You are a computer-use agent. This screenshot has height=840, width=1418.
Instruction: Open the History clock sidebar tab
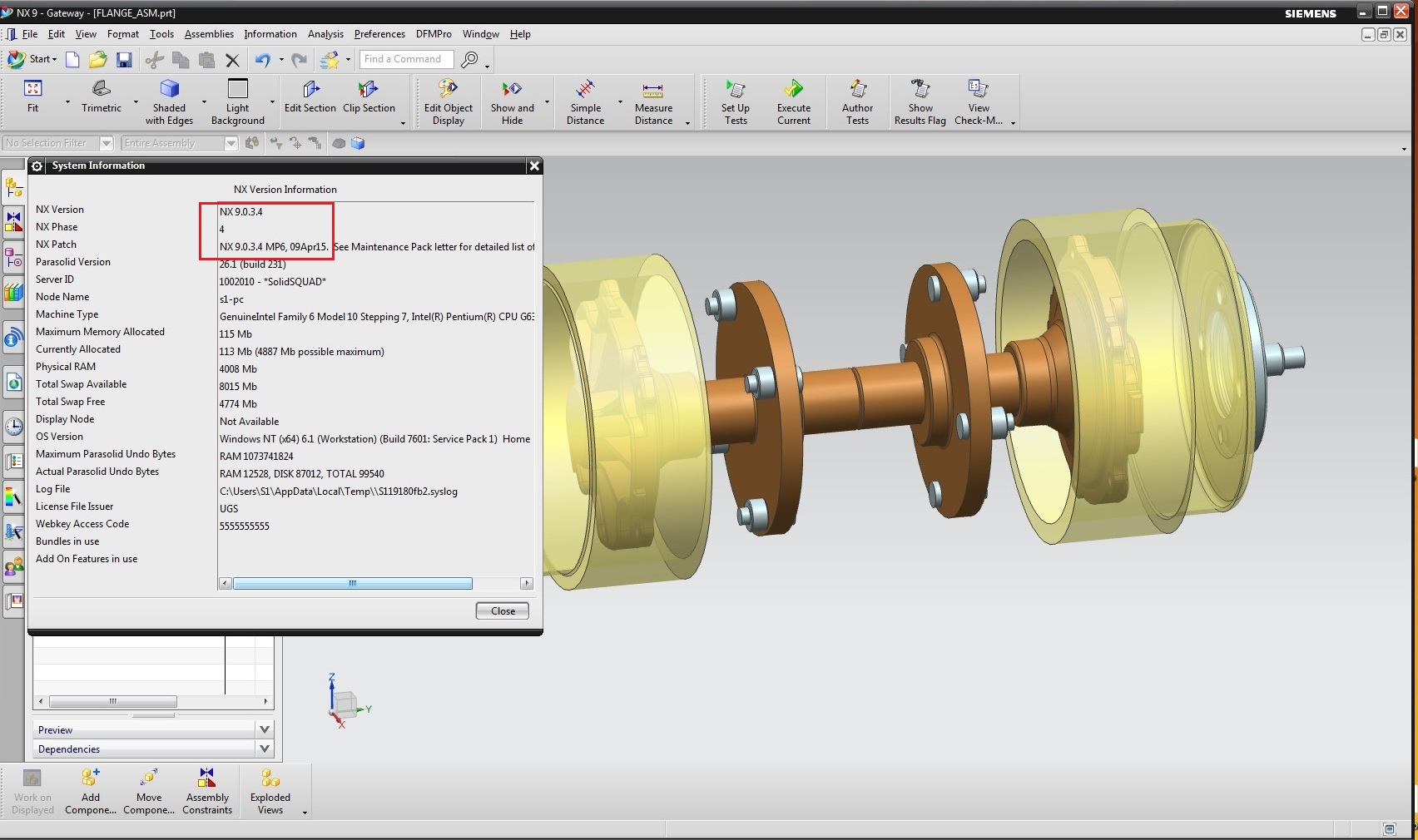[13, 427]
